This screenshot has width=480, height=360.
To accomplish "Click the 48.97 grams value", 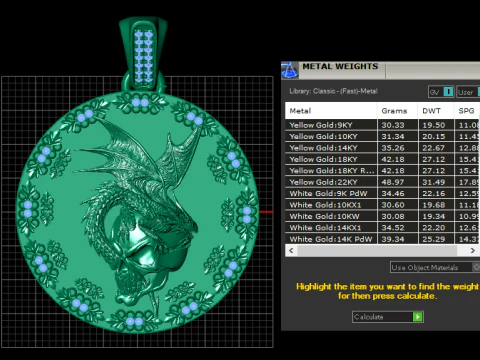I will (x=393, y=182).
